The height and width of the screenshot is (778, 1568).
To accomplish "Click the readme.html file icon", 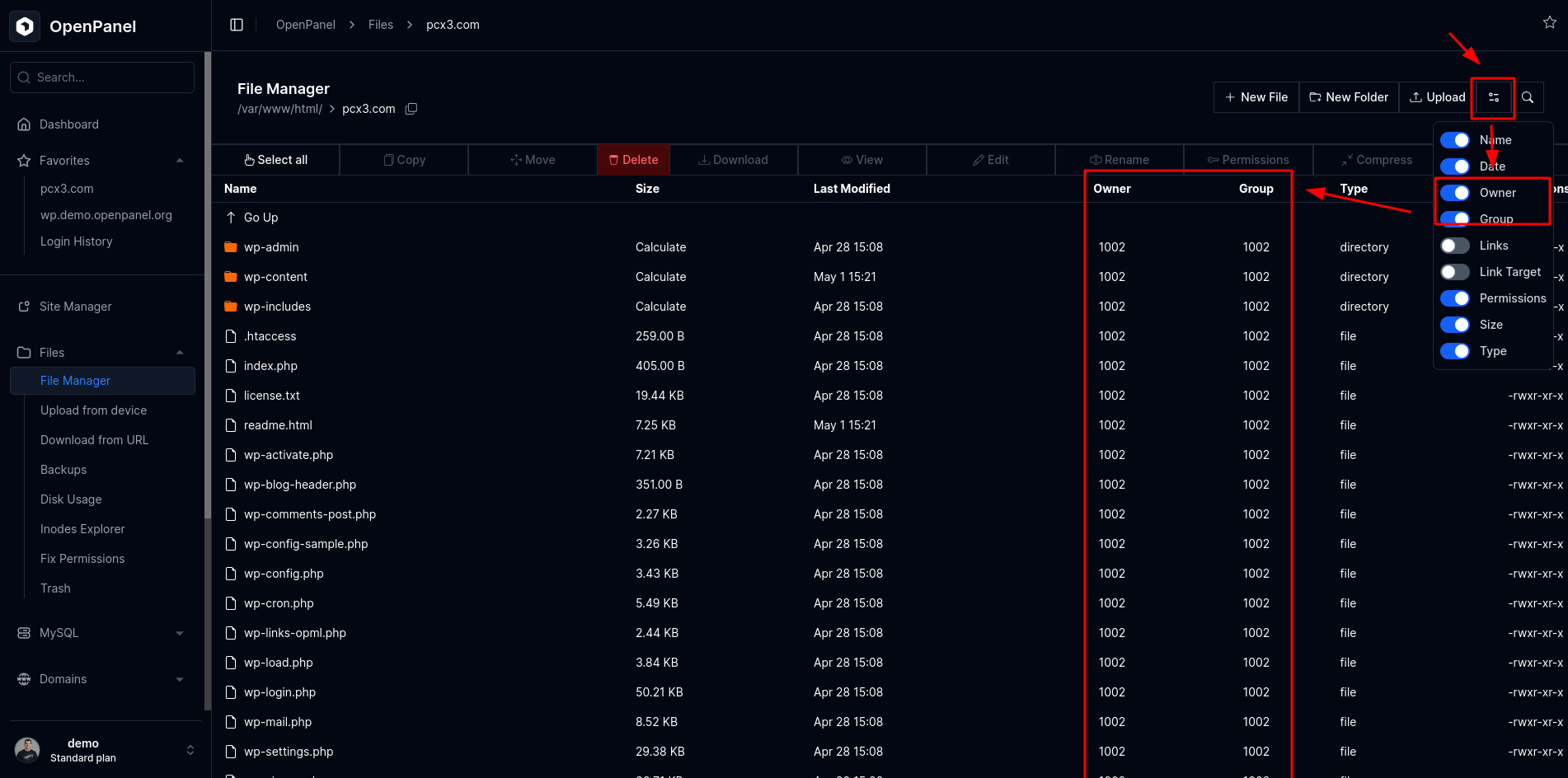I will tap(231, 425).
